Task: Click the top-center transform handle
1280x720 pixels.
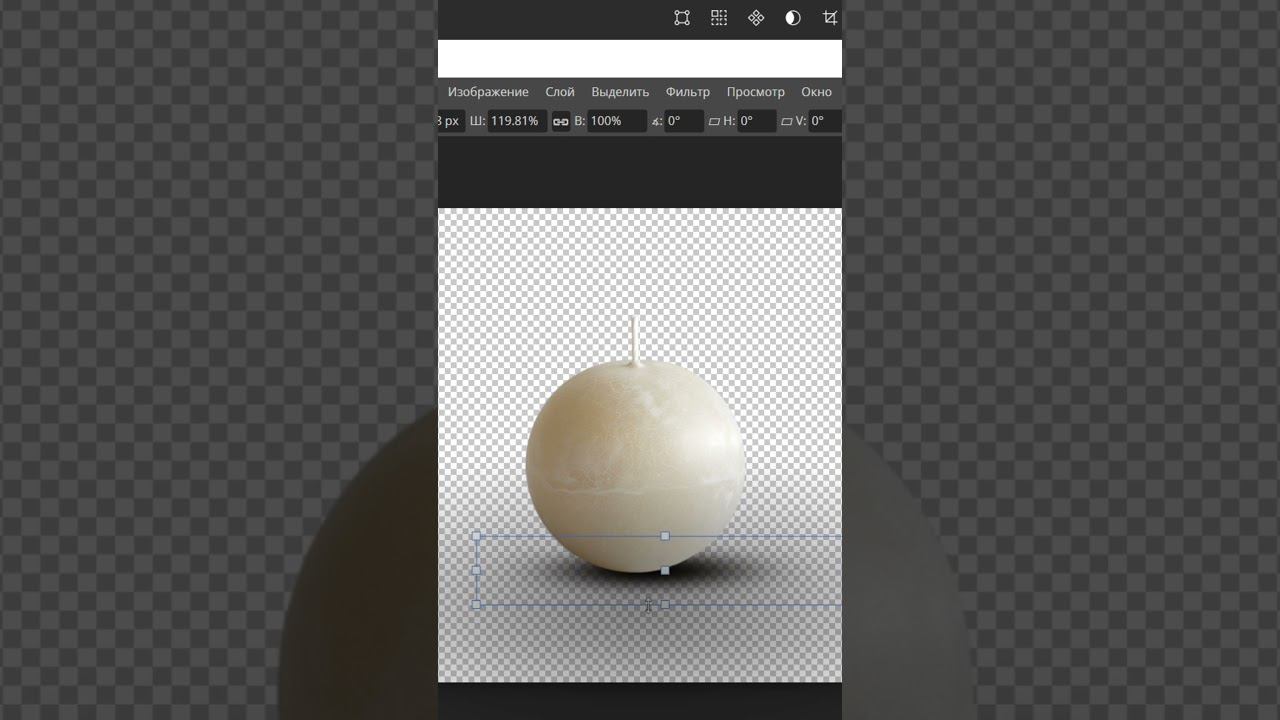Action: pos(665,536)
